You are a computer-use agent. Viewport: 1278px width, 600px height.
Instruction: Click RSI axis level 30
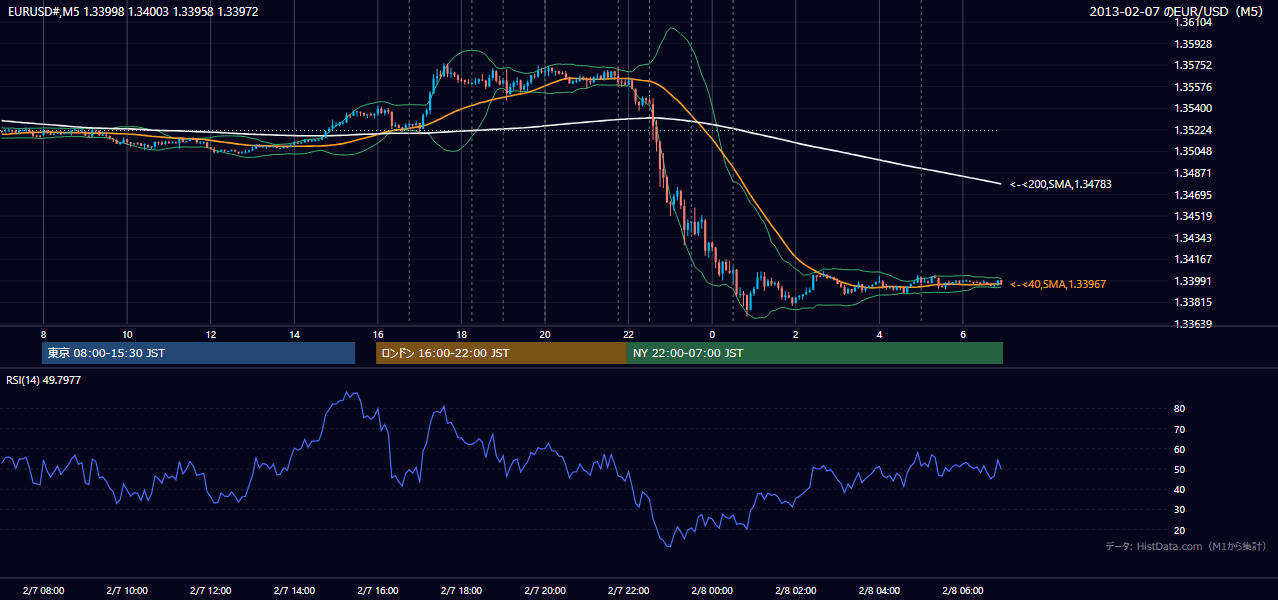tap(1180, 510)
